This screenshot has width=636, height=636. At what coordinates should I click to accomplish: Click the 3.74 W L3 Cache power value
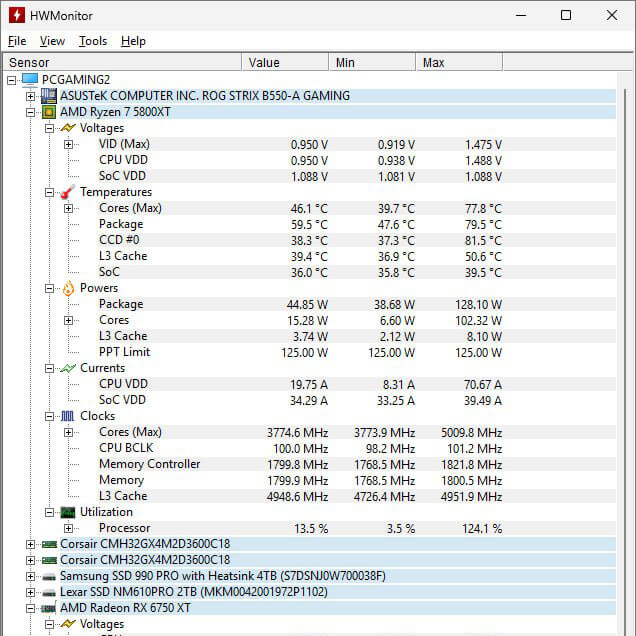click(310, 337)
